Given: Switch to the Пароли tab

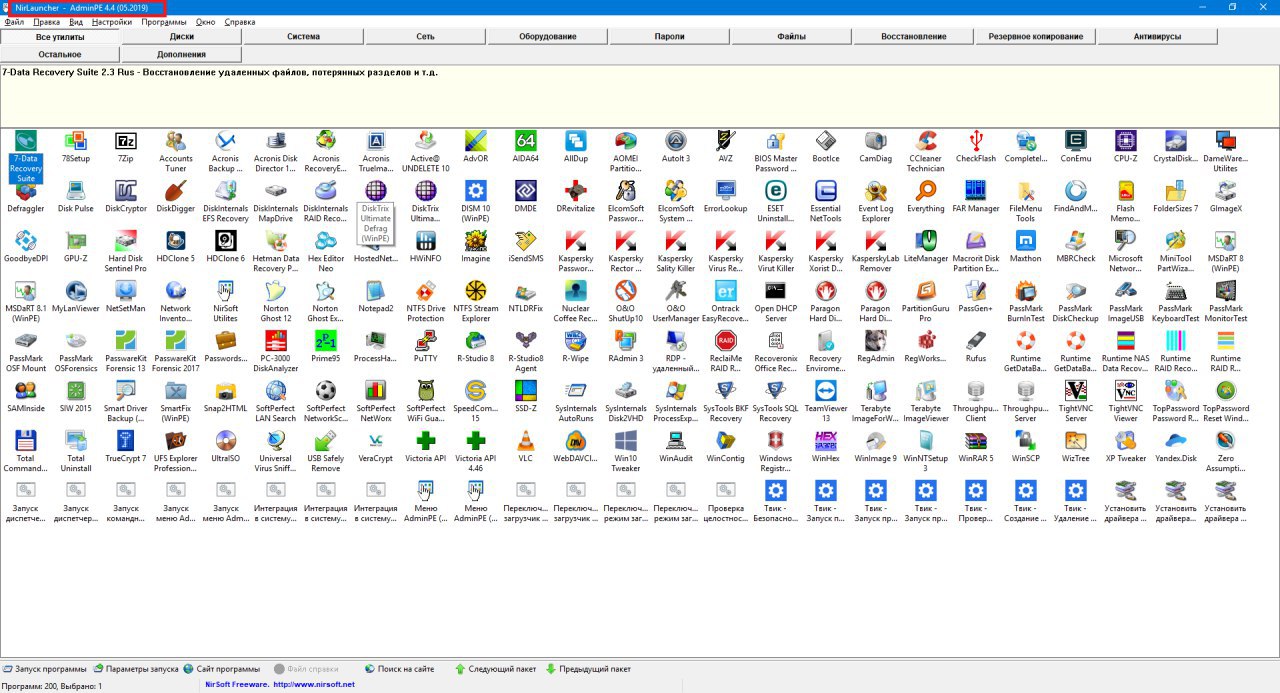Looking at the screenshot, I should (x=670, y=37).
